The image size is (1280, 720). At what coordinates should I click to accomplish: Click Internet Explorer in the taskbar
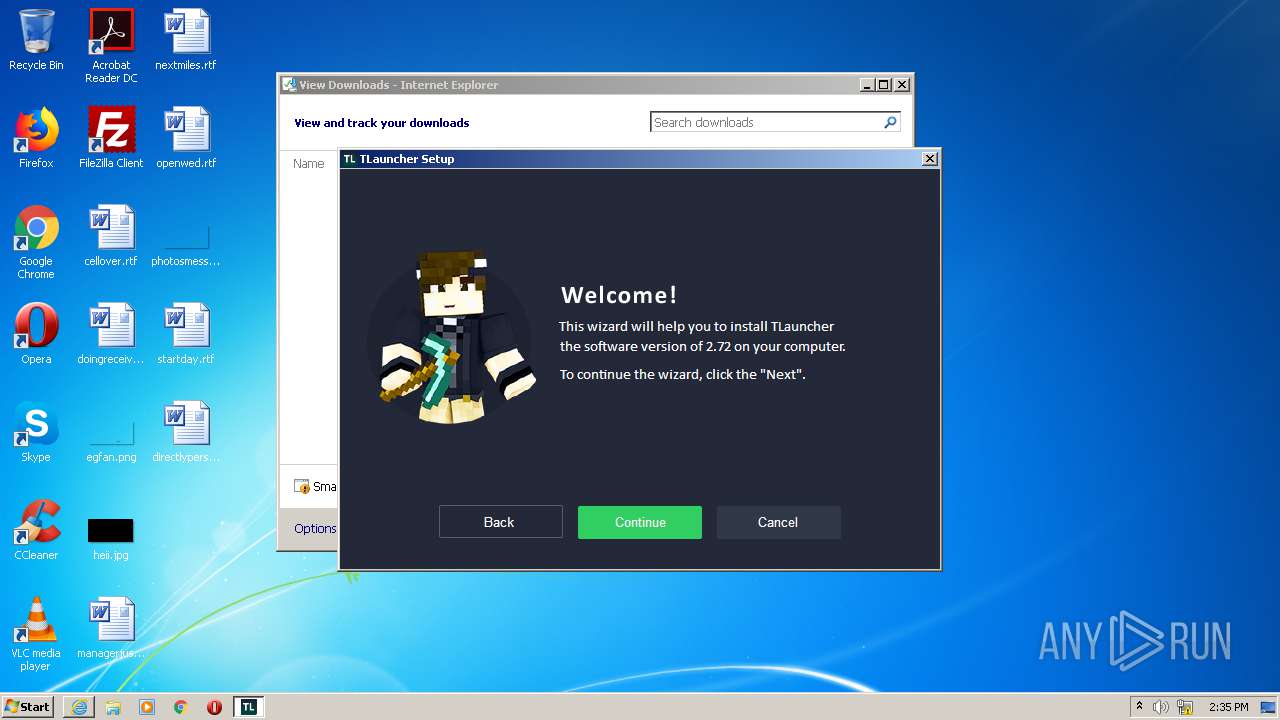pyautogui.click(x=79, y=707)
